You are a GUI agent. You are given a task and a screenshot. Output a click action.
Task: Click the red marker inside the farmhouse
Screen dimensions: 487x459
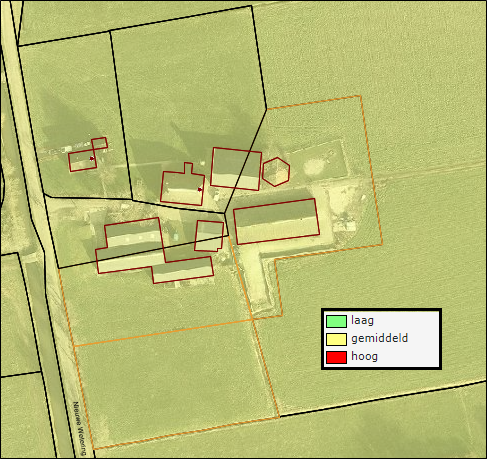200,190
